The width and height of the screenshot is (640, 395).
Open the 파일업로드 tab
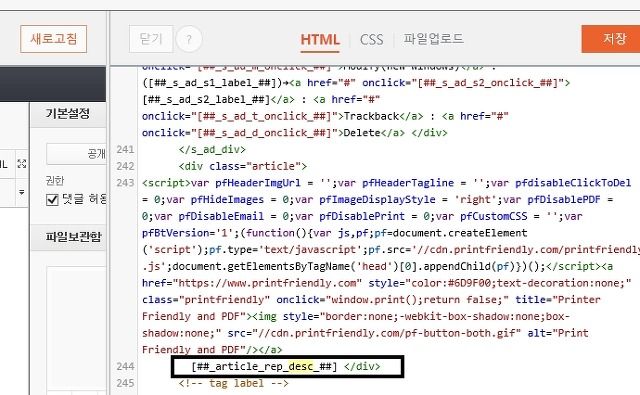tap(433, 39)
